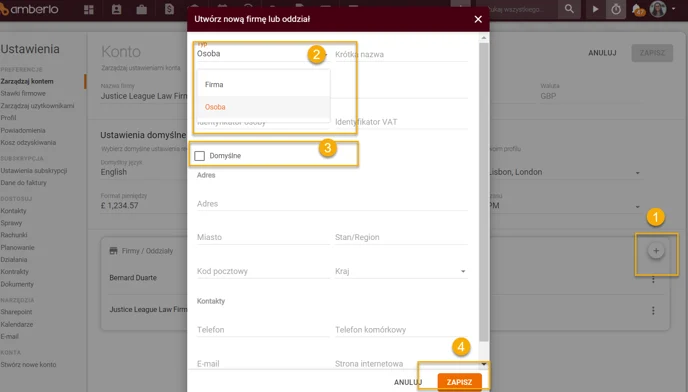
Task: Open the invoice dollar icon in top bar
Action: [169, 9]
